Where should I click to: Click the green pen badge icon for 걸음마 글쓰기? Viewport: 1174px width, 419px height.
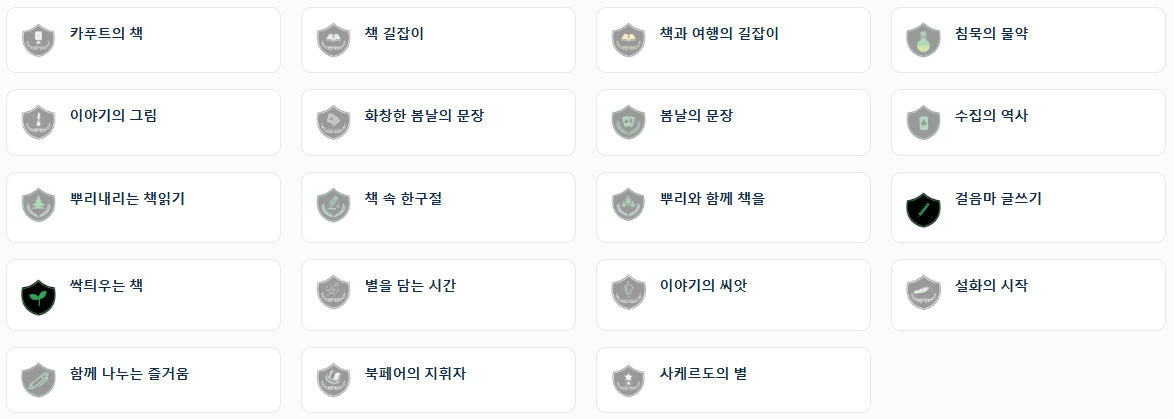923,210
